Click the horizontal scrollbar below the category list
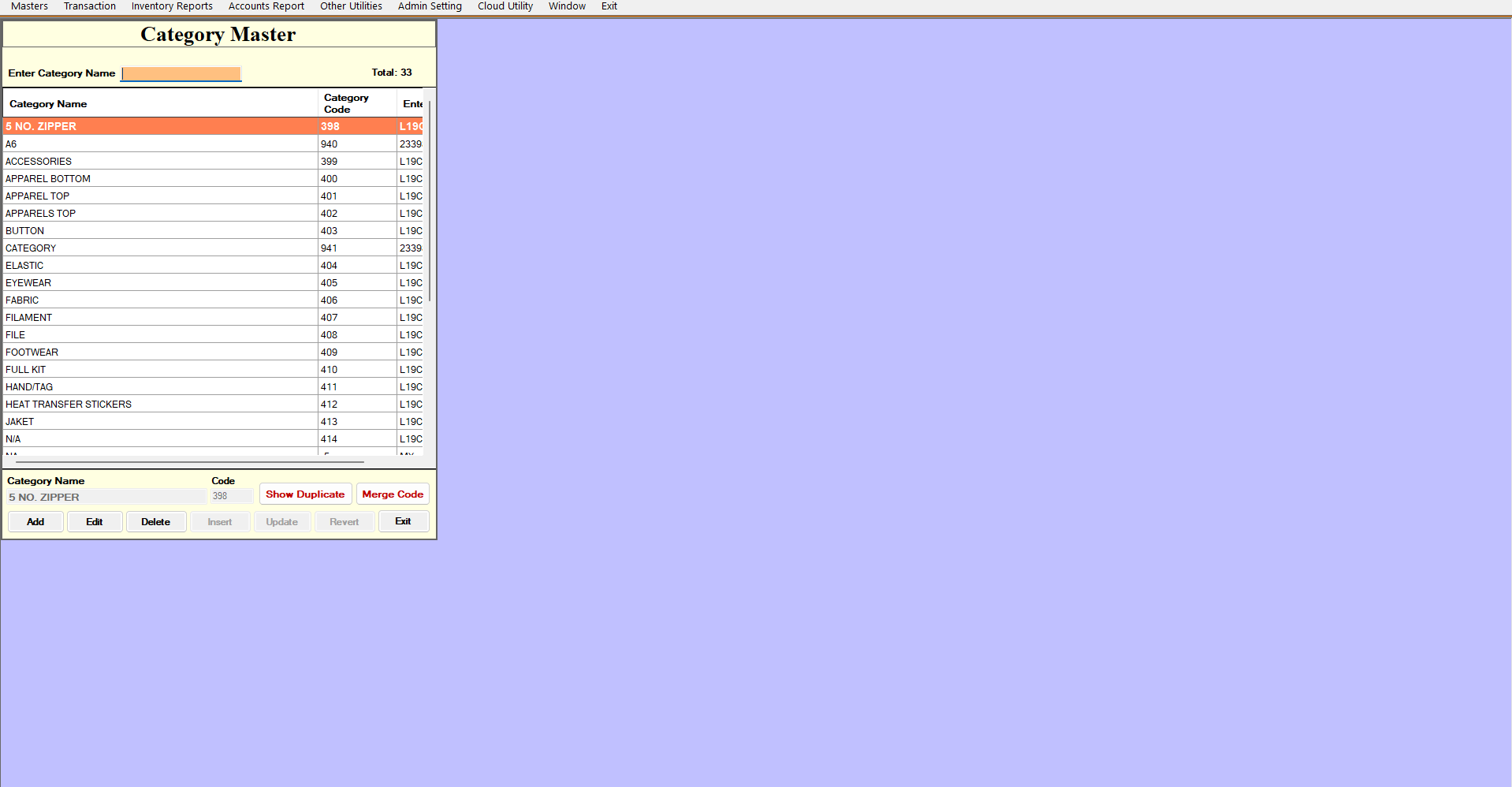Viewport: 1512px width, 787px height. coord(189,461)
